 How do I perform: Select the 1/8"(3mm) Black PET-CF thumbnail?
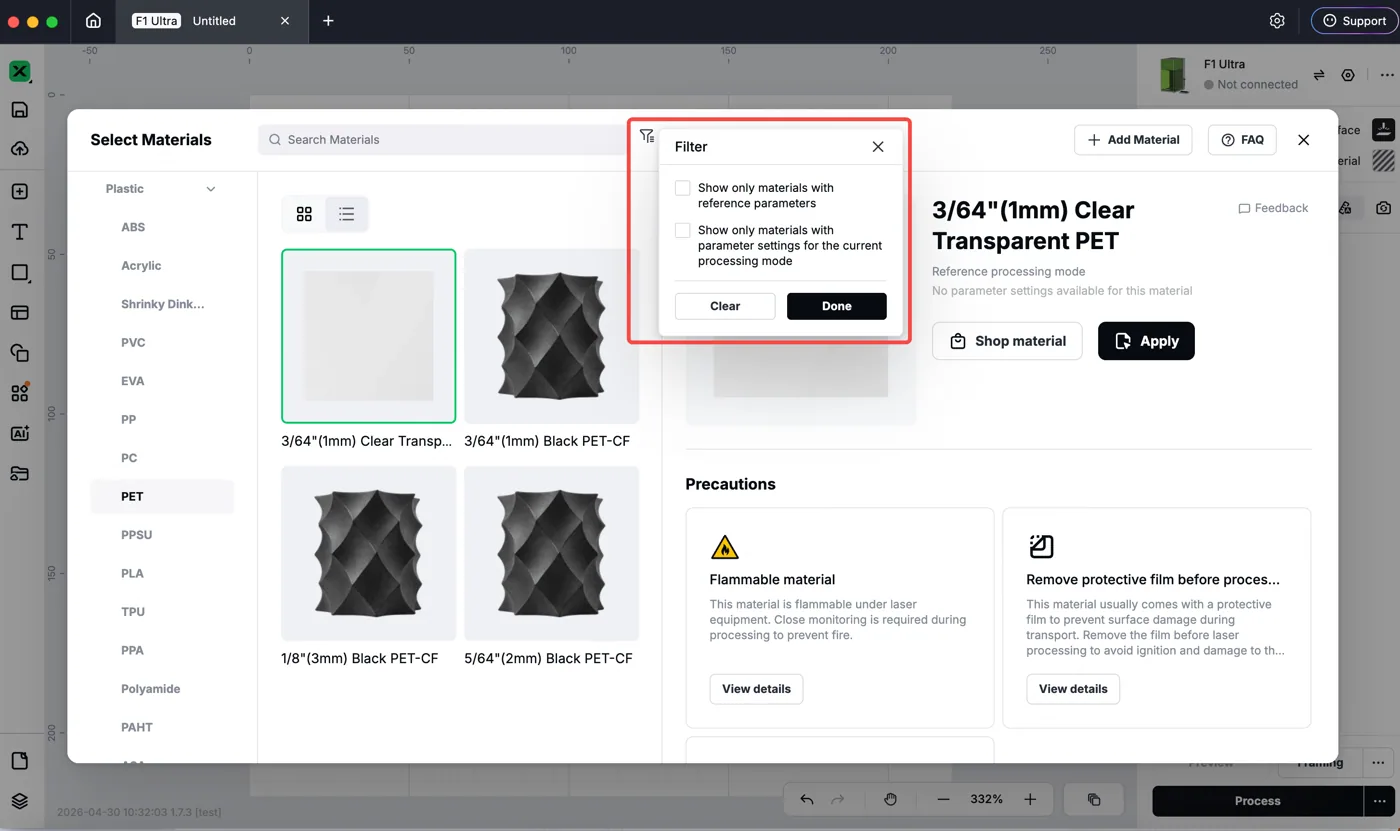pyautogui.click(x=369, y=553)
